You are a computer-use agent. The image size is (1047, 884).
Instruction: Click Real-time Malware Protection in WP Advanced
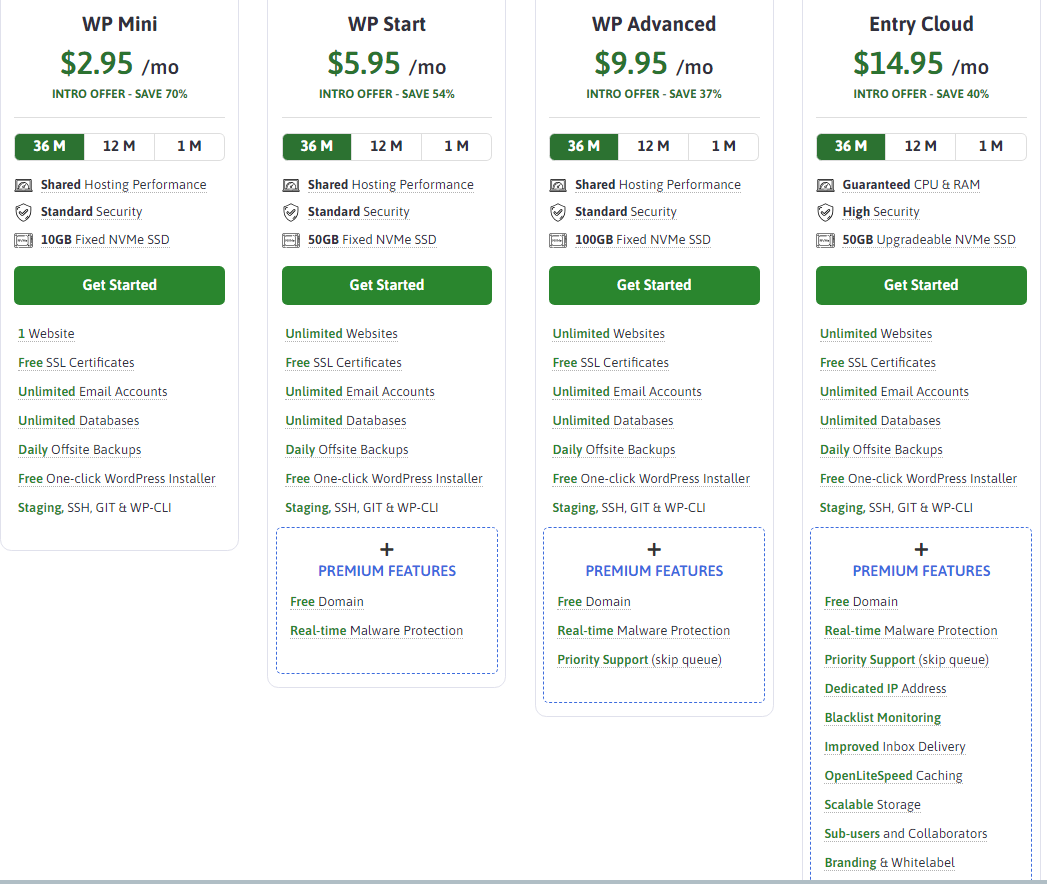click(644, 631)
